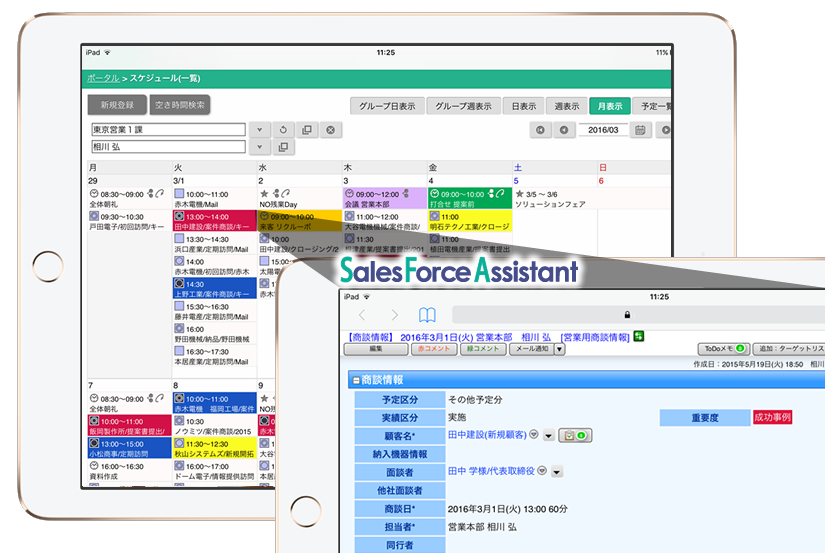Screen dimensions: 825x553
Task: Click the メール通知 button
Action: pos(531,349)
